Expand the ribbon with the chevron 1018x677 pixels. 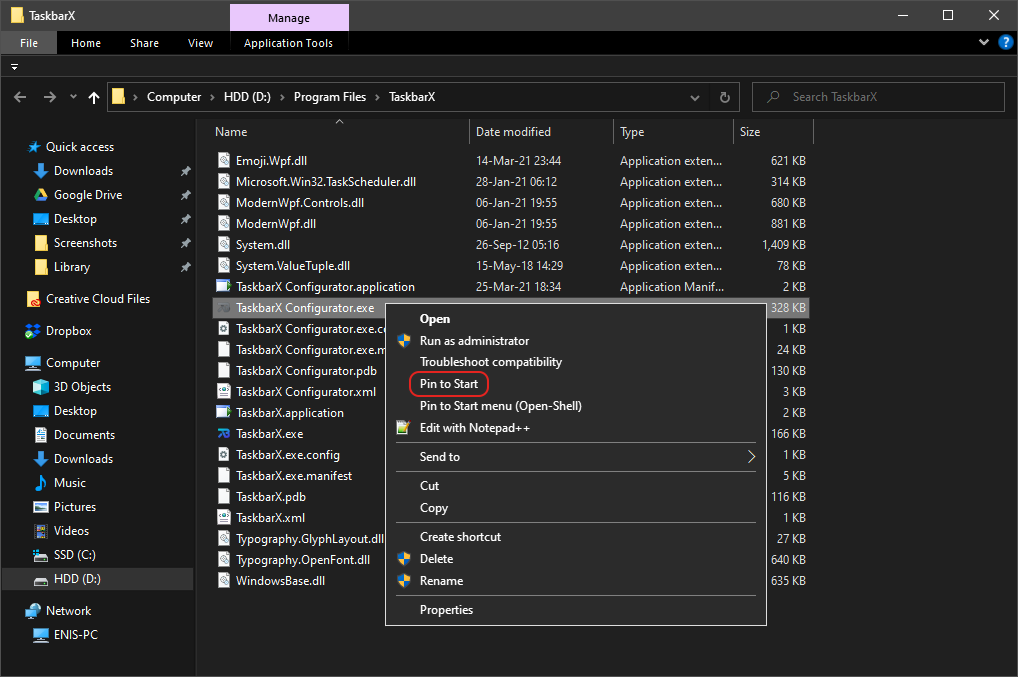click(x=984, y=43)
